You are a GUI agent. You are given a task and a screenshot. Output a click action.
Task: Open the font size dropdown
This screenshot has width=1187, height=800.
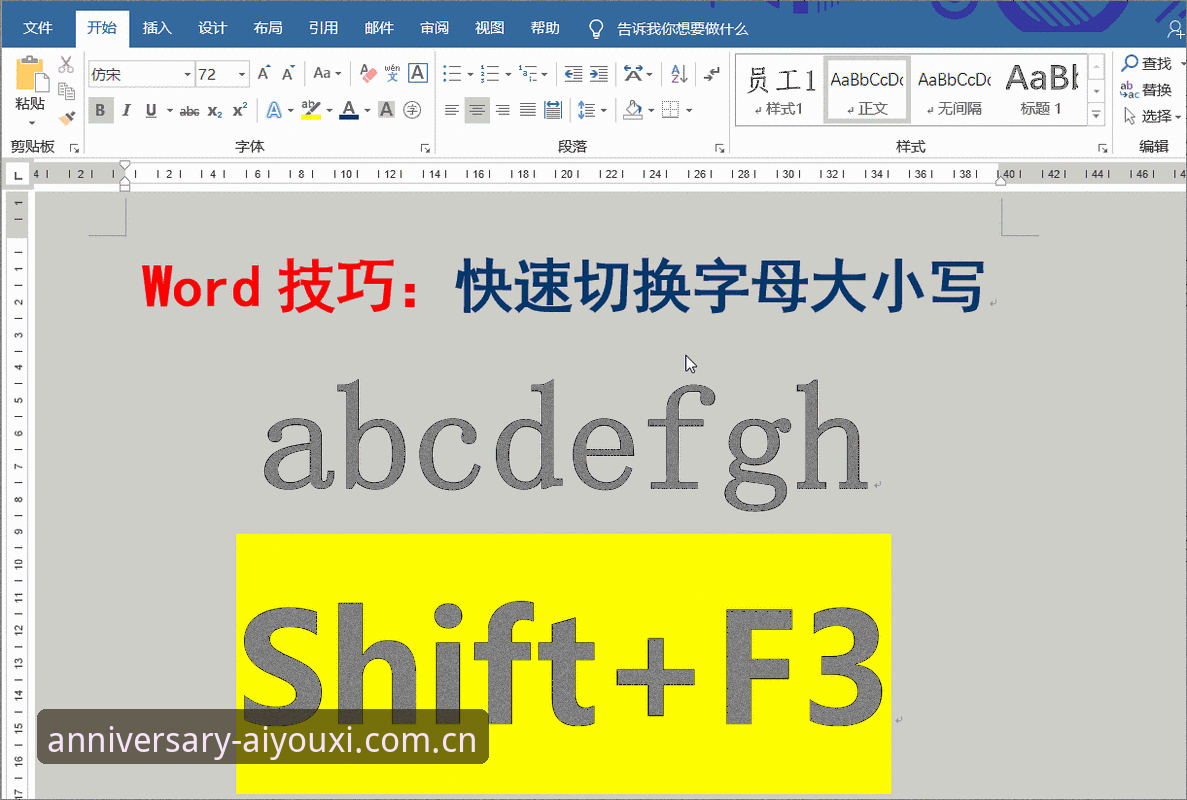[x=242, y=74]
